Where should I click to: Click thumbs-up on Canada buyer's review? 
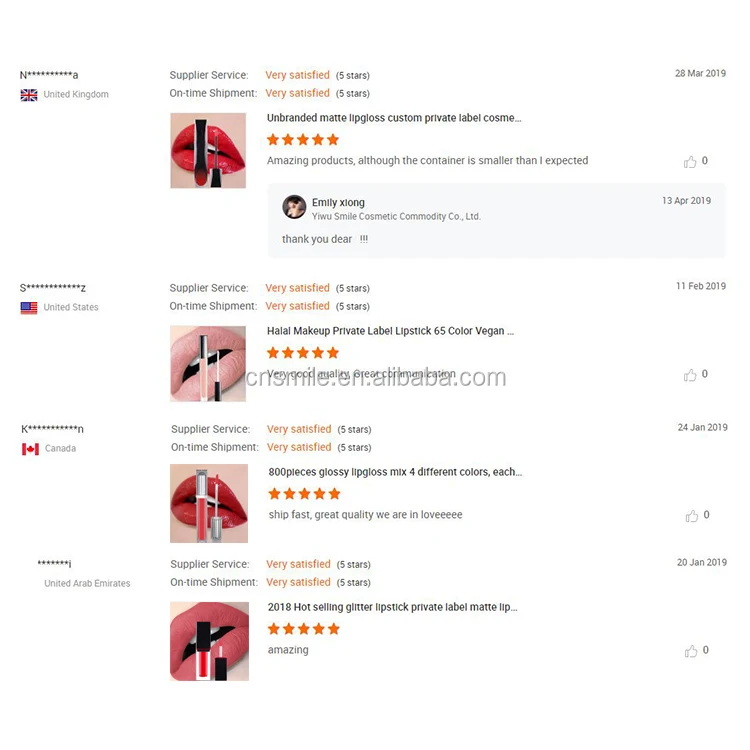(692, 516)
